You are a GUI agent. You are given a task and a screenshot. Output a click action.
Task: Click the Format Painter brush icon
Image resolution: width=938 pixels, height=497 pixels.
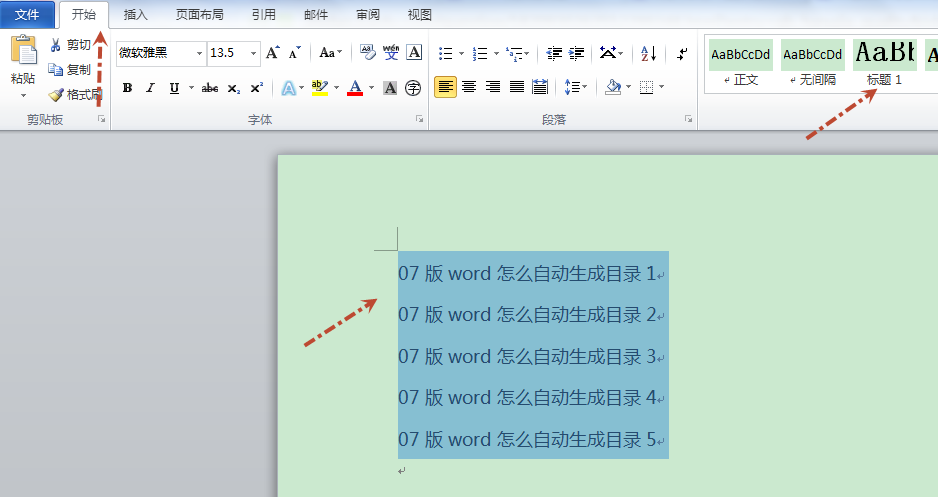point(56,94)
